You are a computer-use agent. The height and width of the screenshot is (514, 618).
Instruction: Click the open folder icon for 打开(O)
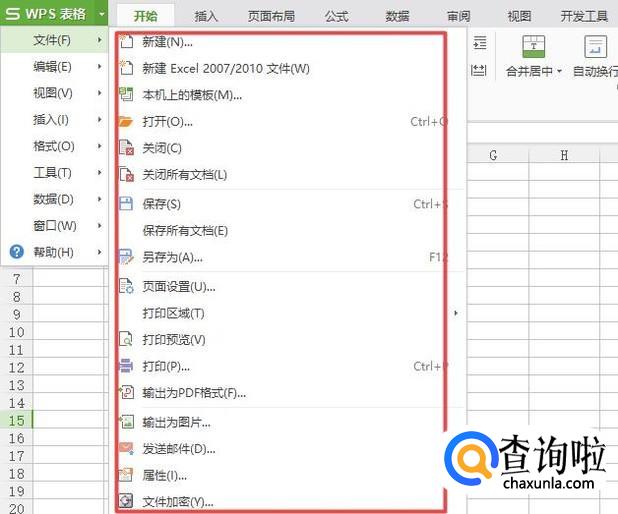click(126, 122)
